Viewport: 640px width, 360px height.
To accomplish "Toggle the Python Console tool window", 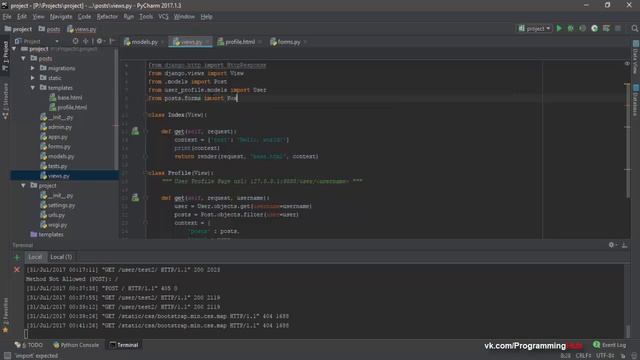I will [76, 345].
